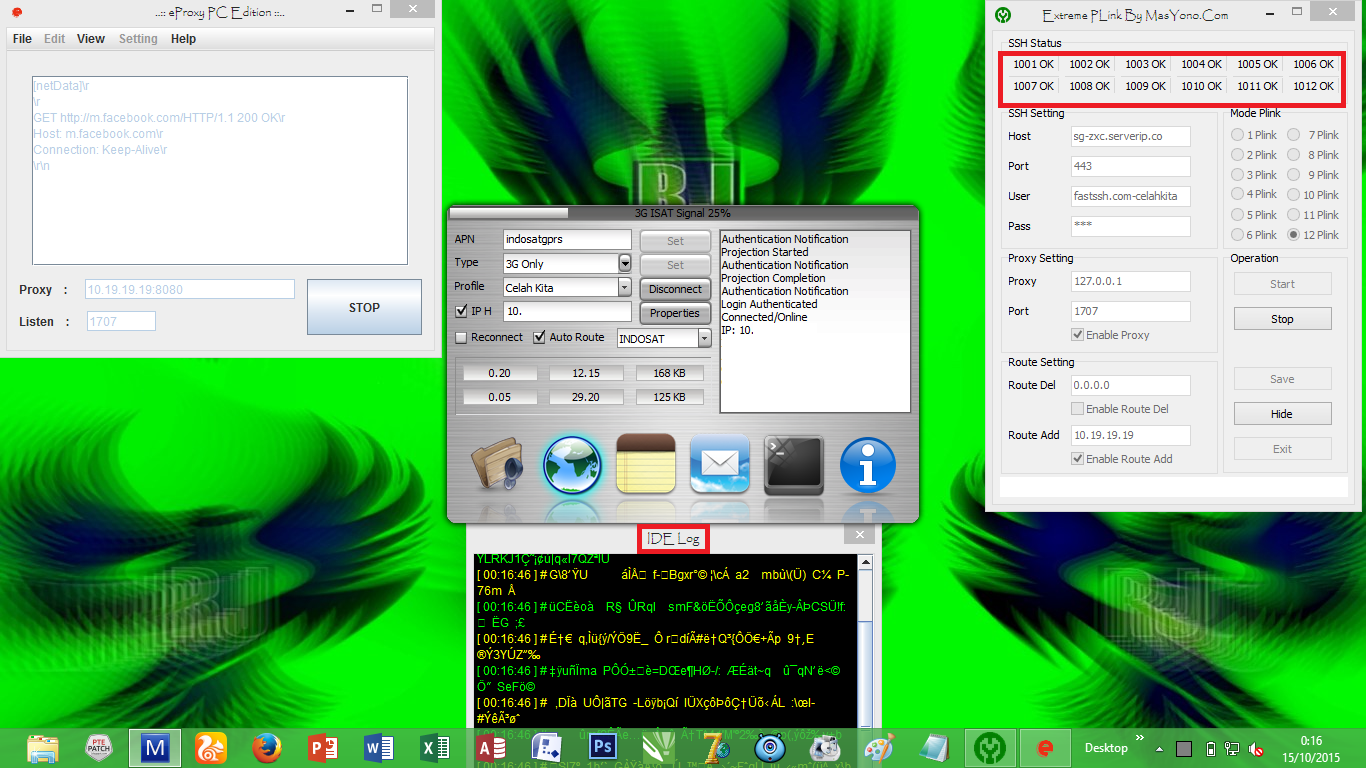This screenshot has width=1366, height=768.
Task: Click the 1001 OK SSH status
Action: pos(1034,64)
